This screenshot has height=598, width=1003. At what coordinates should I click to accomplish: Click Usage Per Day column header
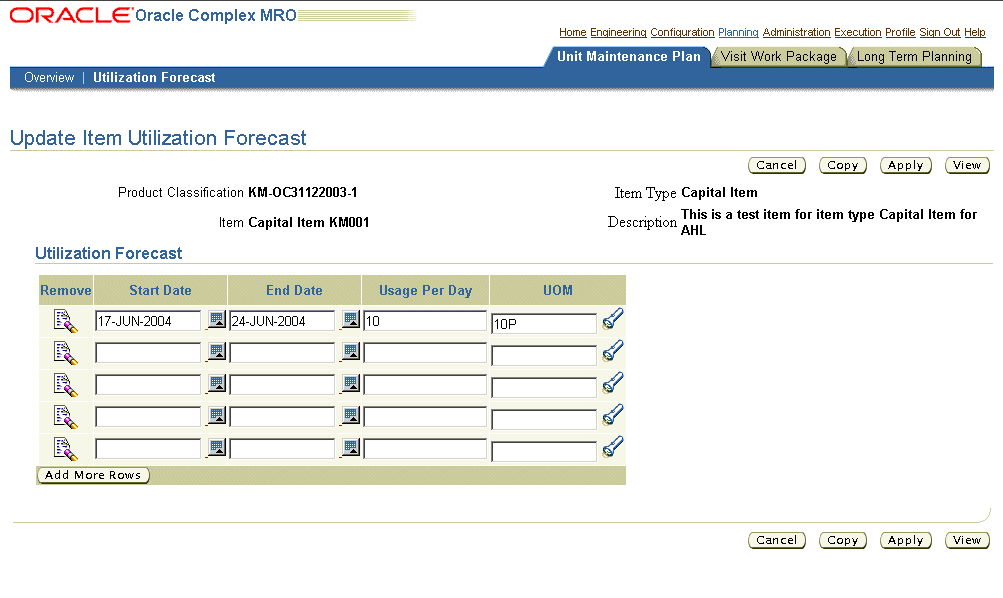point(425,290)
